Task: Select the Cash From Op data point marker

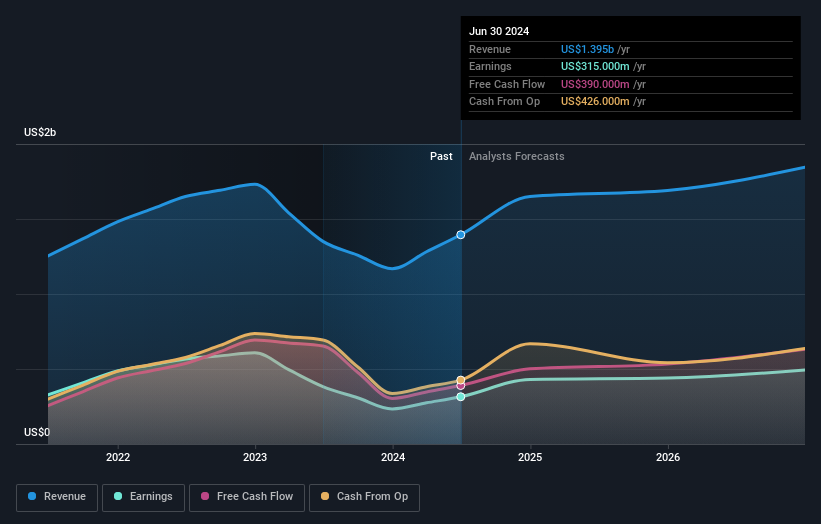Action: pyautogui.click(x=461, y=380)
